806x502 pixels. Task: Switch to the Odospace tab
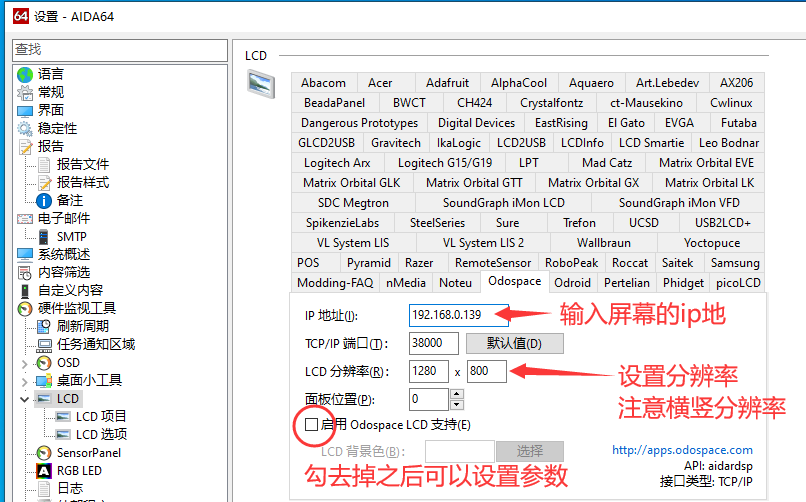click(515, 282)
